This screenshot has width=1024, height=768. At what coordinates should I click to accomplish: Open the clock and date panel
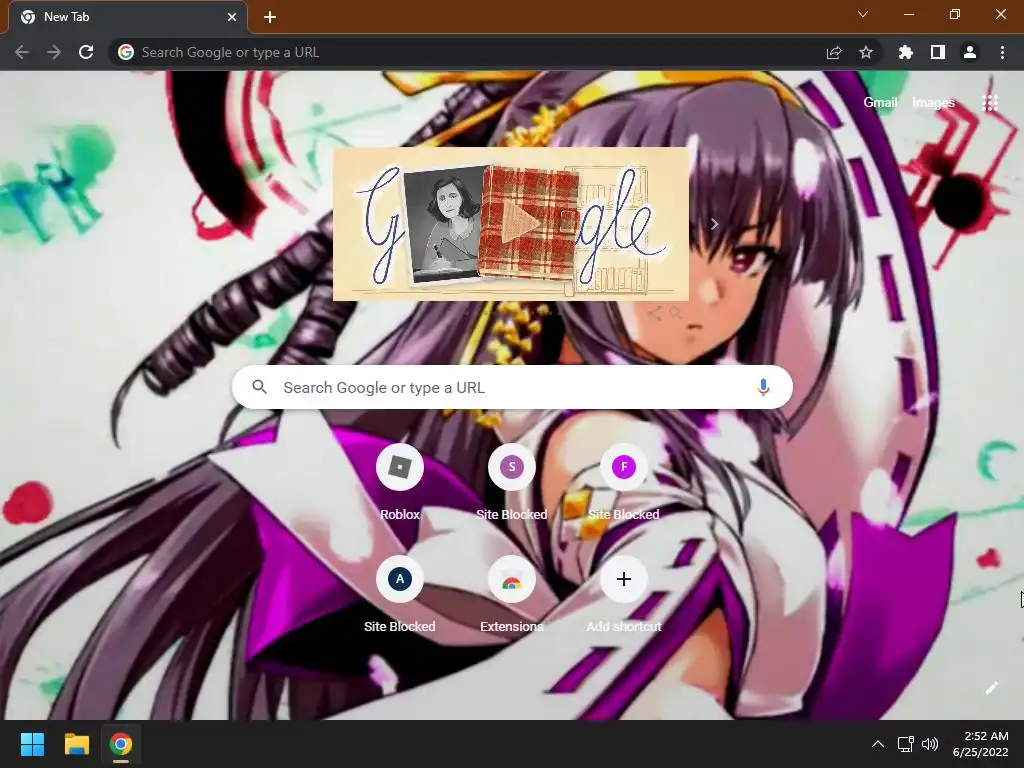(x=980, y=744)
